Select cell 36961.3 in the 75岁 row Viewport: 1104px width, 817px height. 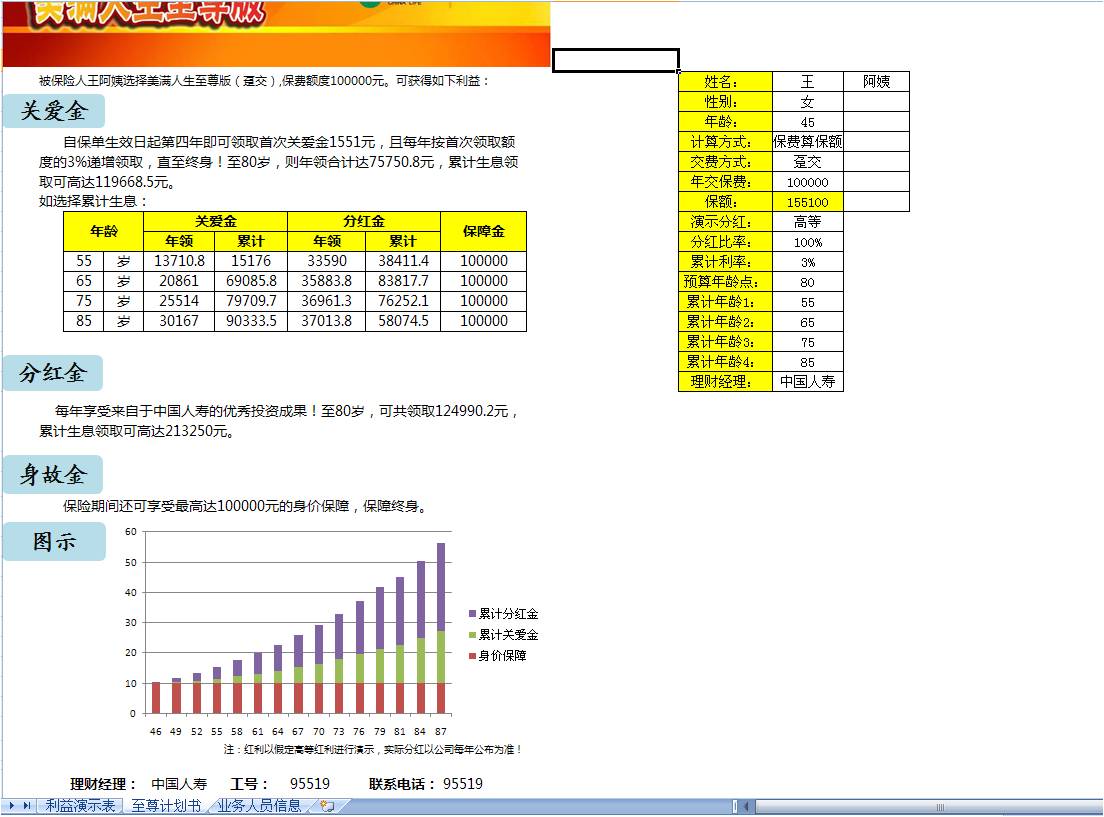[x=327, y=301]
